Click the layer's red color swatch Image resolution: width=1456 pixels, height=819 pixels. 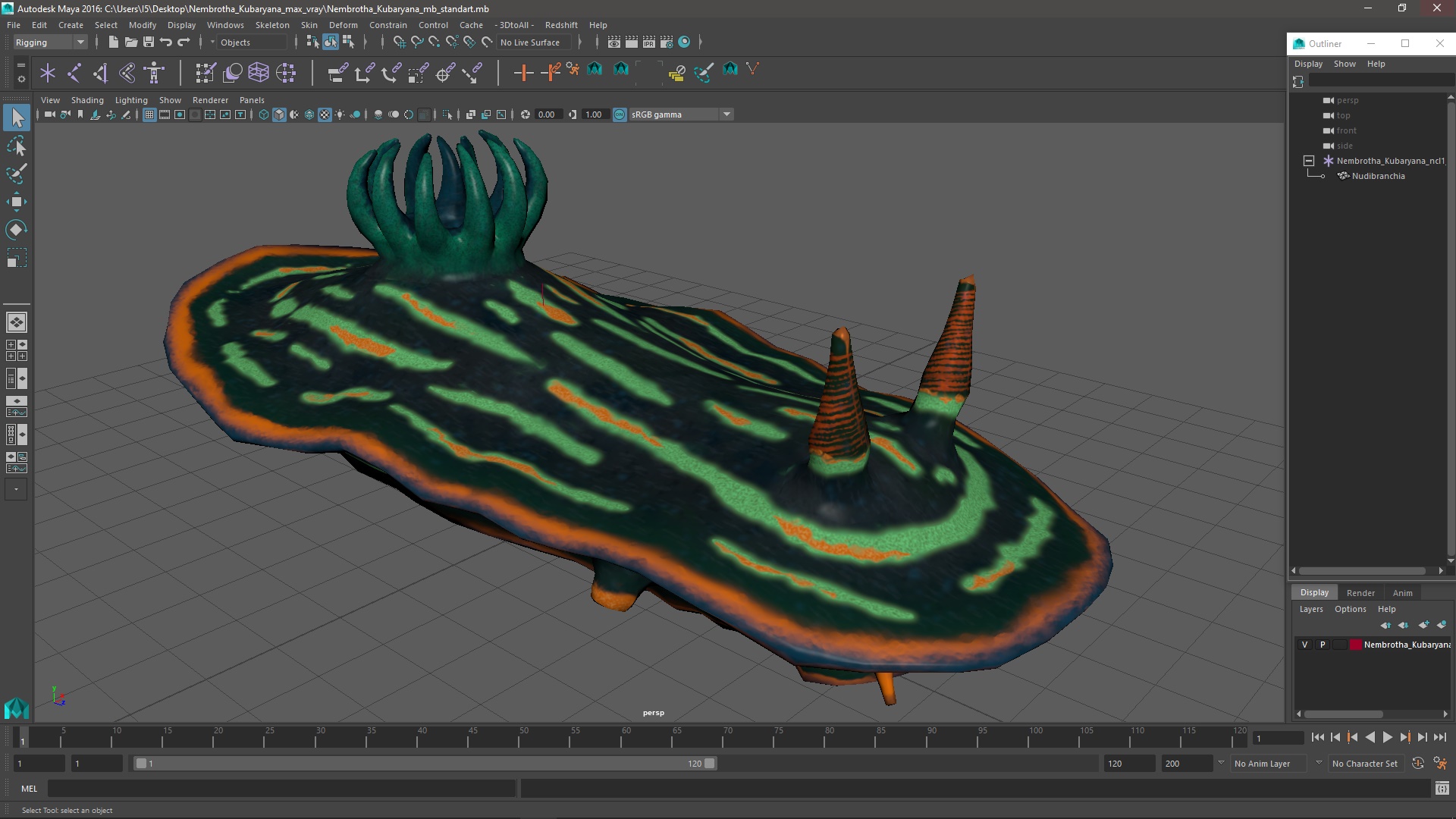click(1355, 645)
